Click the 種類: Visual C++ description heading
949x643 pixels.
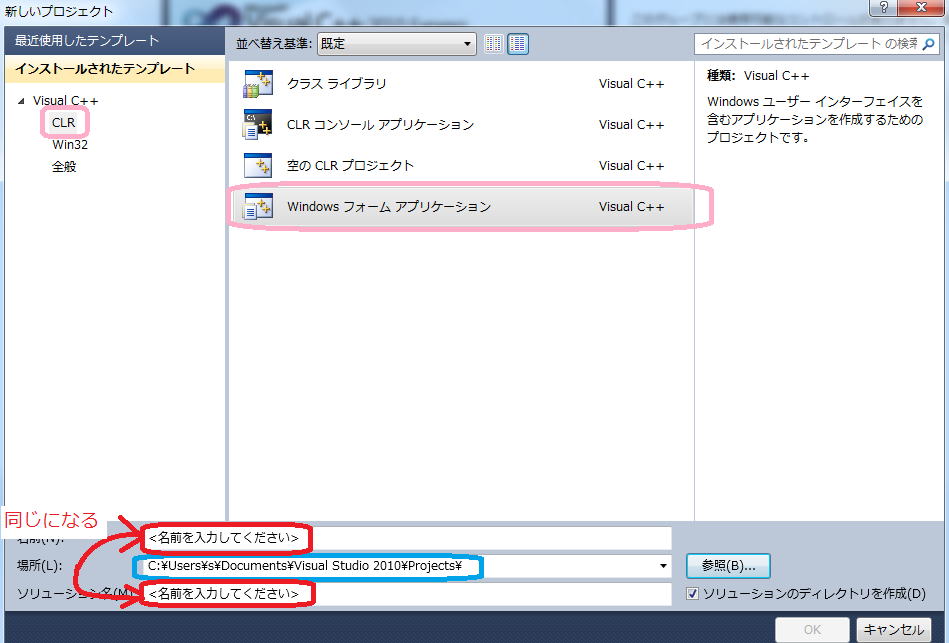coord(758,76)
